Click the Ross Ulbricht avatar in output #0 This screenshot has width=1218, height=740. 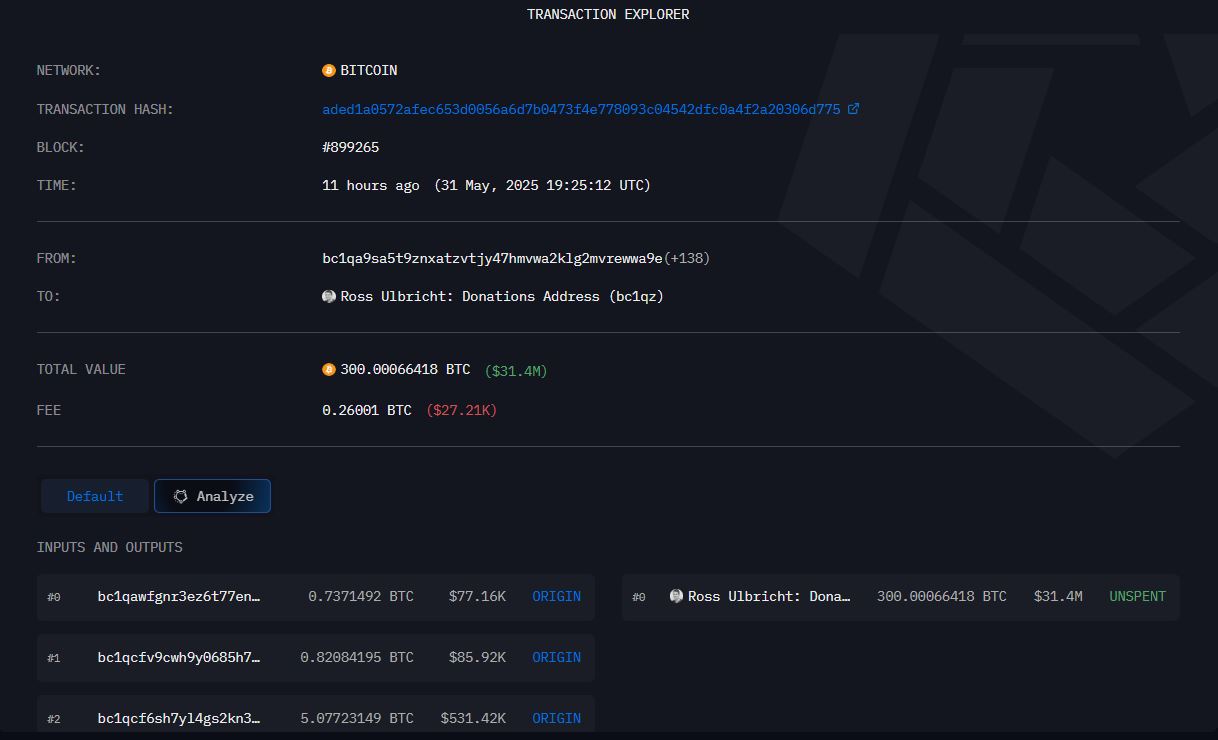676,596
